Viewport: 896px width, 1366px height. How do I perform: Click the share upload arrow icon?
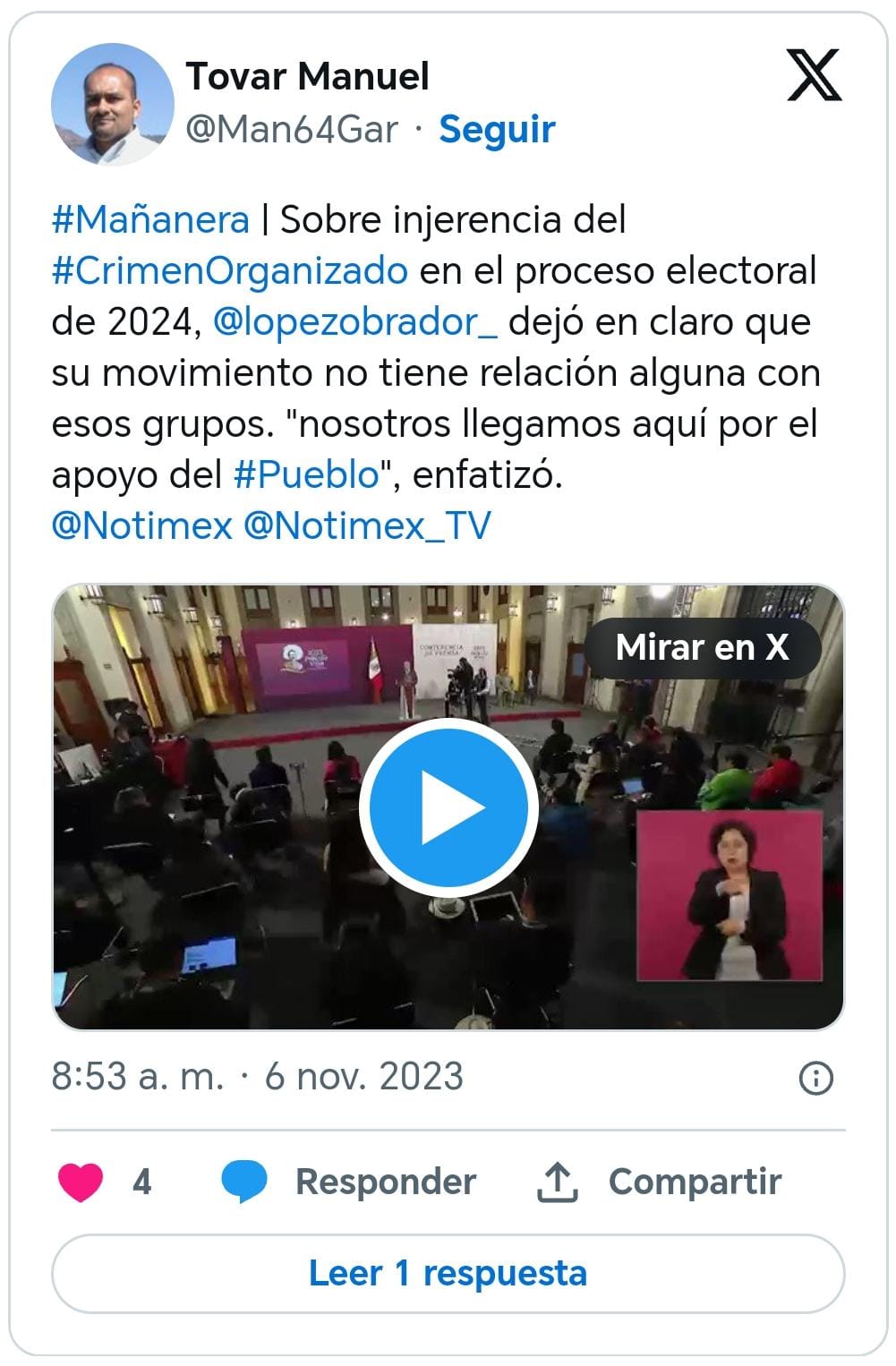tap(557, 1182)
